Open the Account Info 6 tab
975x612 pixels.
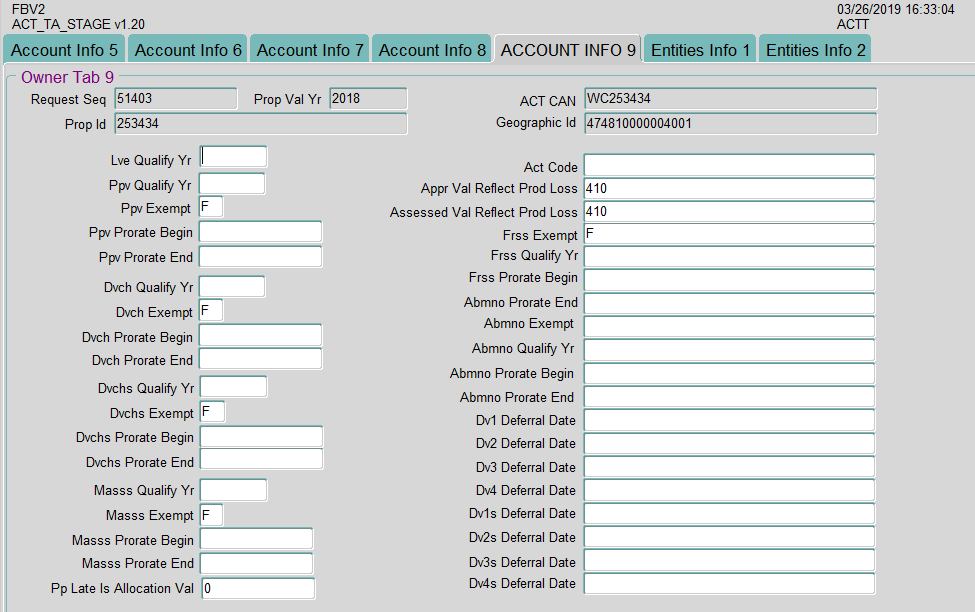(x=188, y=50)
